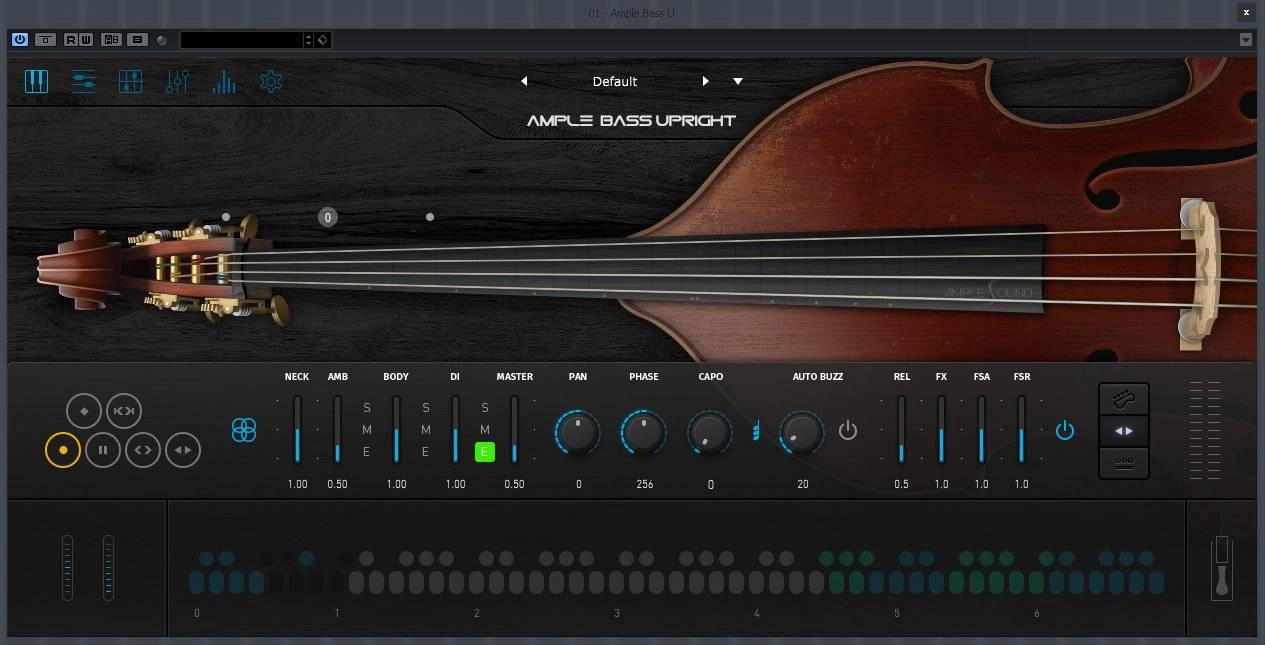This screenshot has height=645, width=1265.
Task: Enable the R read automation button
Action: (71, 39)
